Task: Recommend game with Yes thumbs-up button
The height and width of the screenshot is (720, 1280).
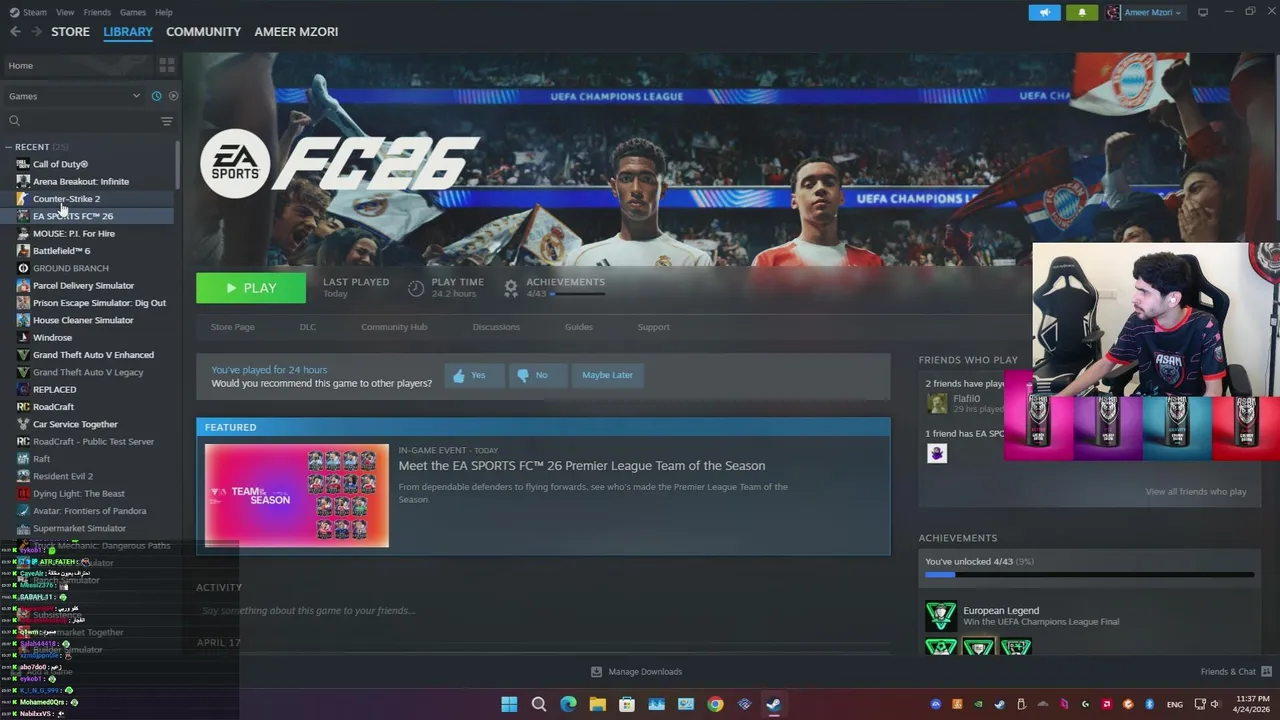Action: coord(474,375)
